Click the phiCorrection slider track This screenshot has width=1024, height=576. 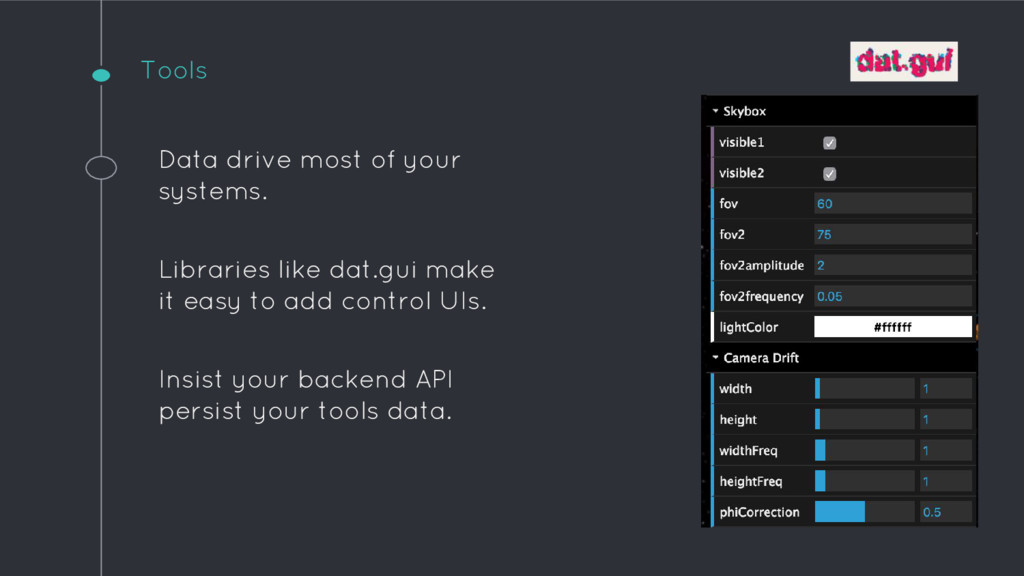864,512
